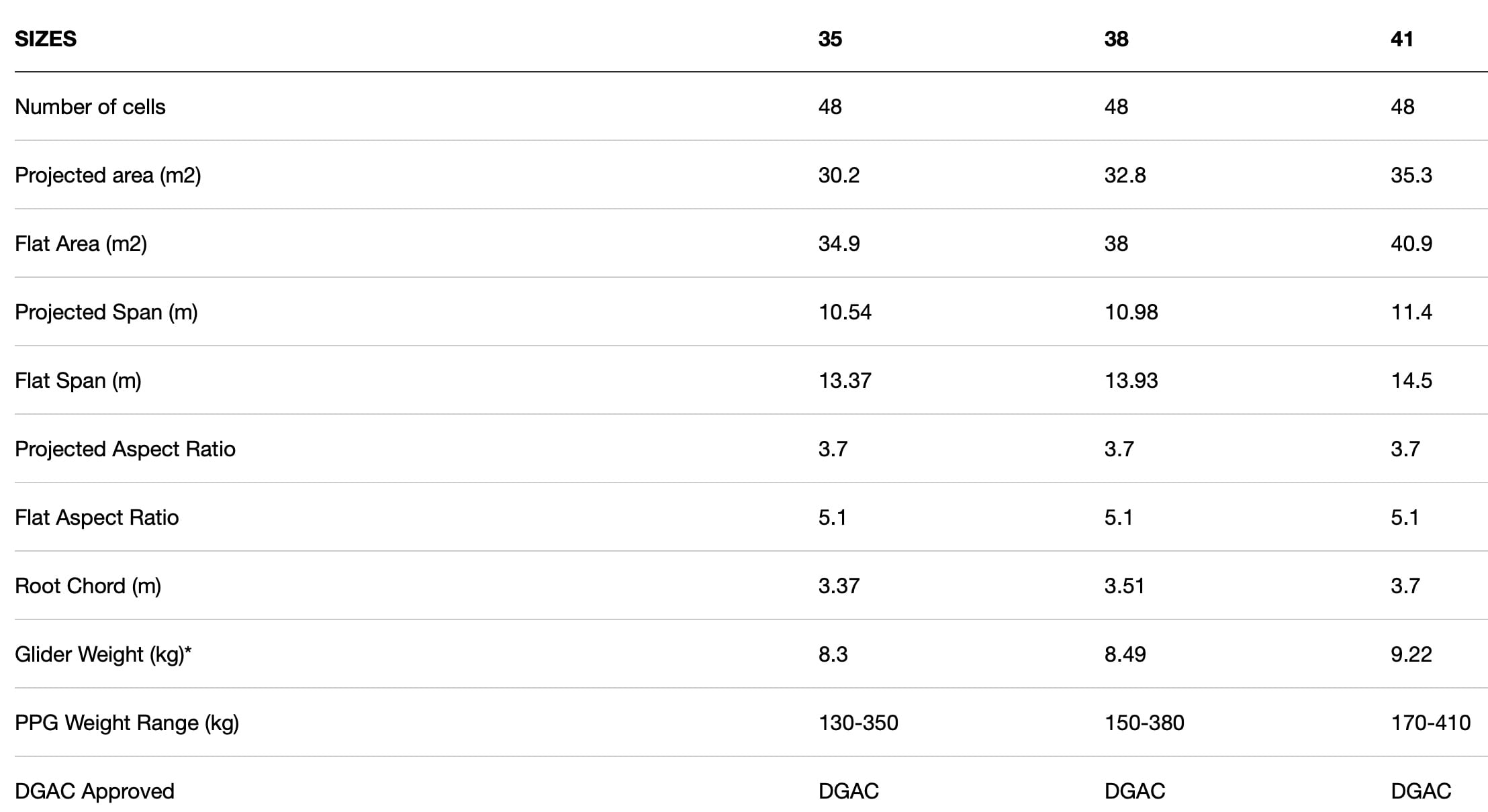Click the Projected area (m2) label
Screen dimensions: 1488x812
click(x=107, y=175)
